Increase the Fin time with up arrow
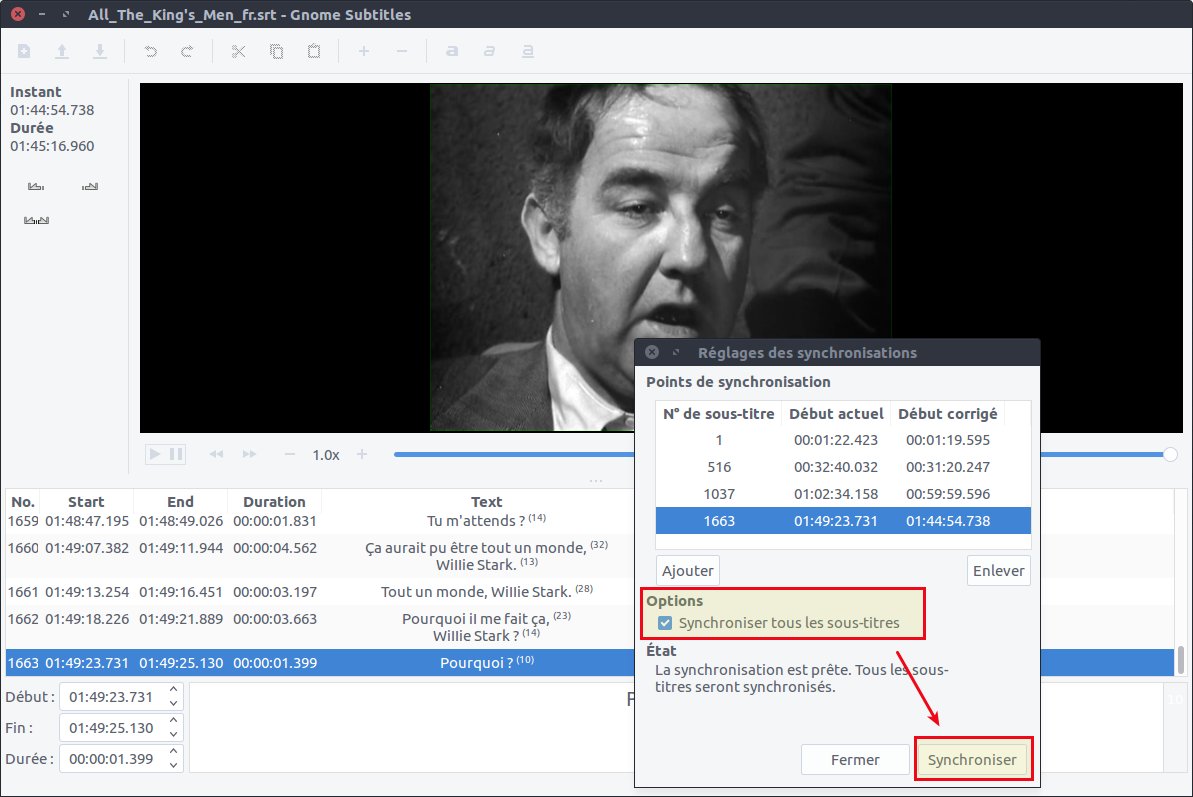This screenshot has width=1193, height=797. (173, 720)
